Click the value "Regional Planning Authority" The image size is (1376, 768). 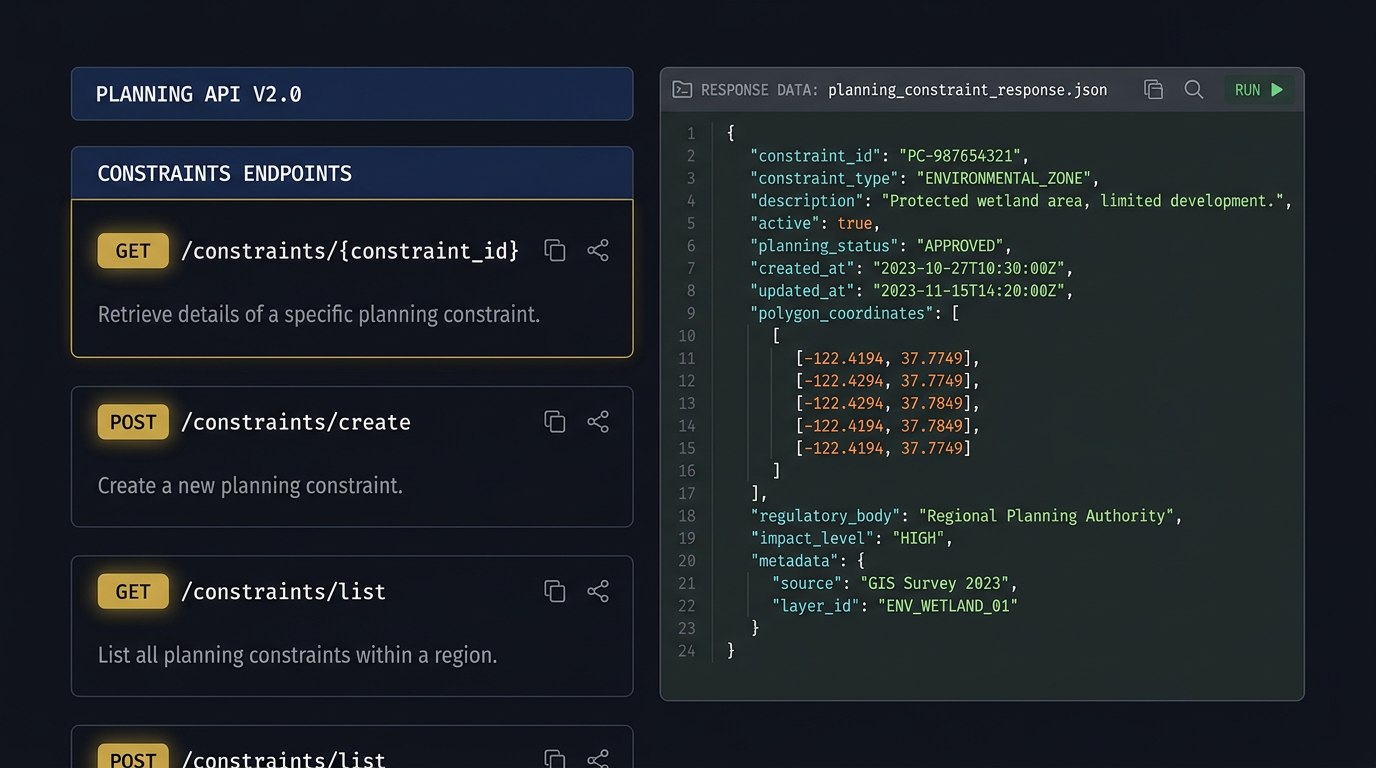point(1047,516)
